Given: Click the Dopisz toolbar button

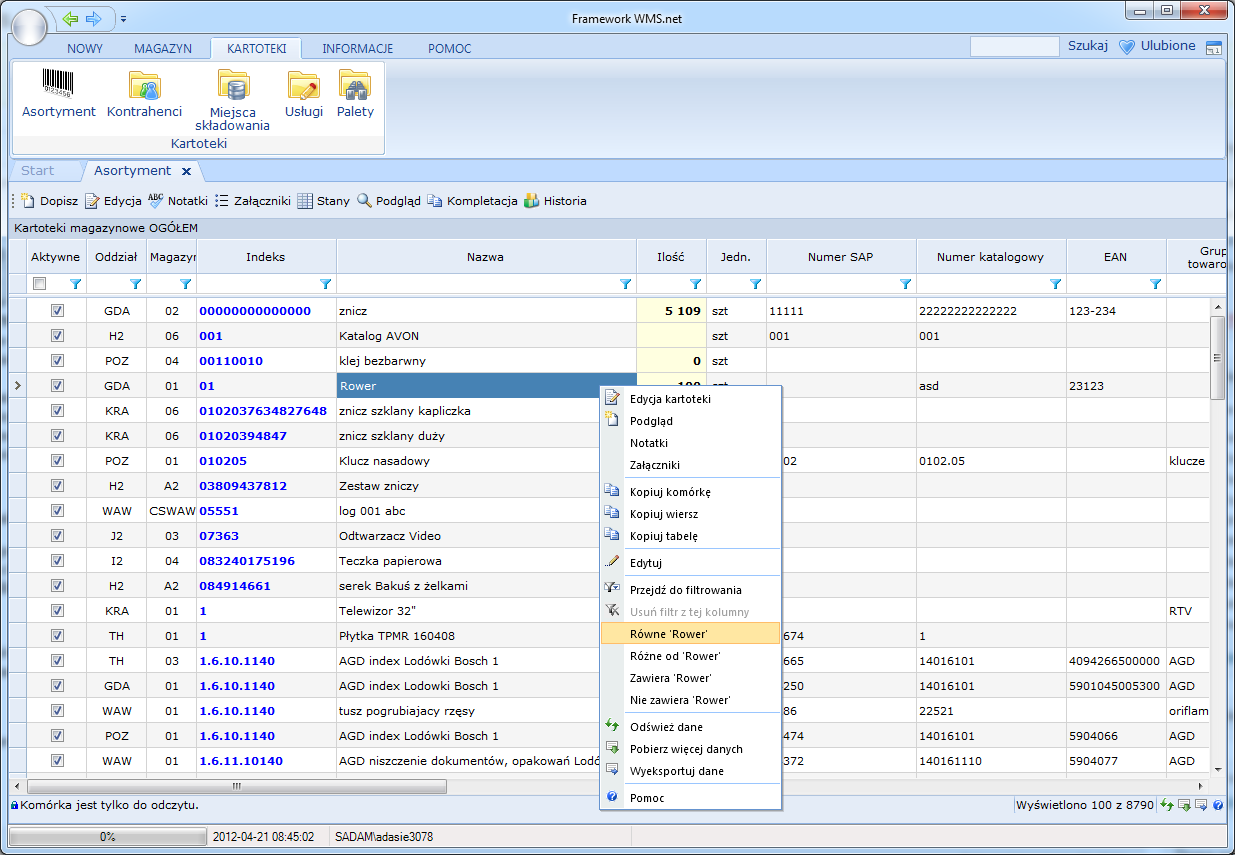Looking at the screenshot, I should (x=49, y=201).
